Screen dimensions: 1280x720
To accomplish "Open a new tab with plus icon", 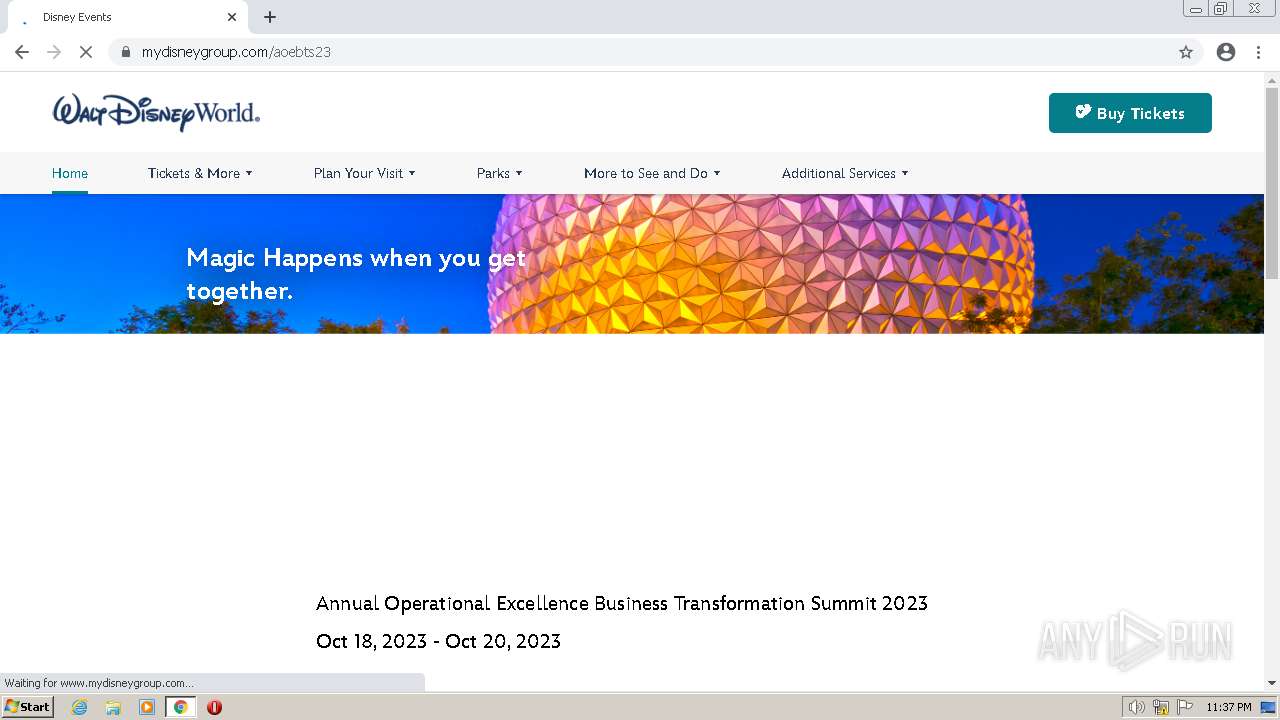I will (270, 17).
